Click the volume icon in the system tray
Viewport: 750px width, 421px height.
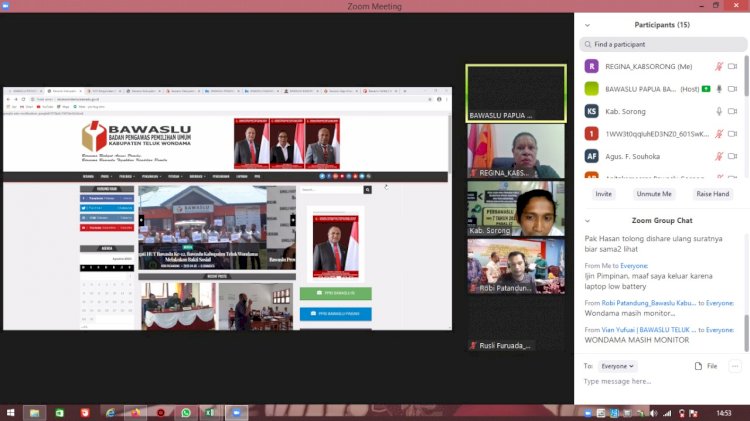point(654,413)
